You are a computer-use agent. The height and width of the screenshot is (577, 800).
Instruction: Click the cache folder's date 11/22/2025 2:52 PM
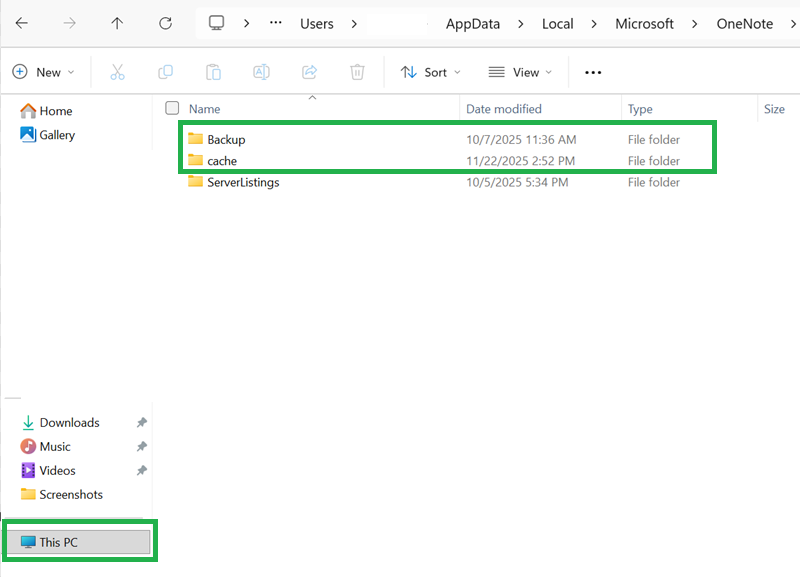click(x=520, y=161)
